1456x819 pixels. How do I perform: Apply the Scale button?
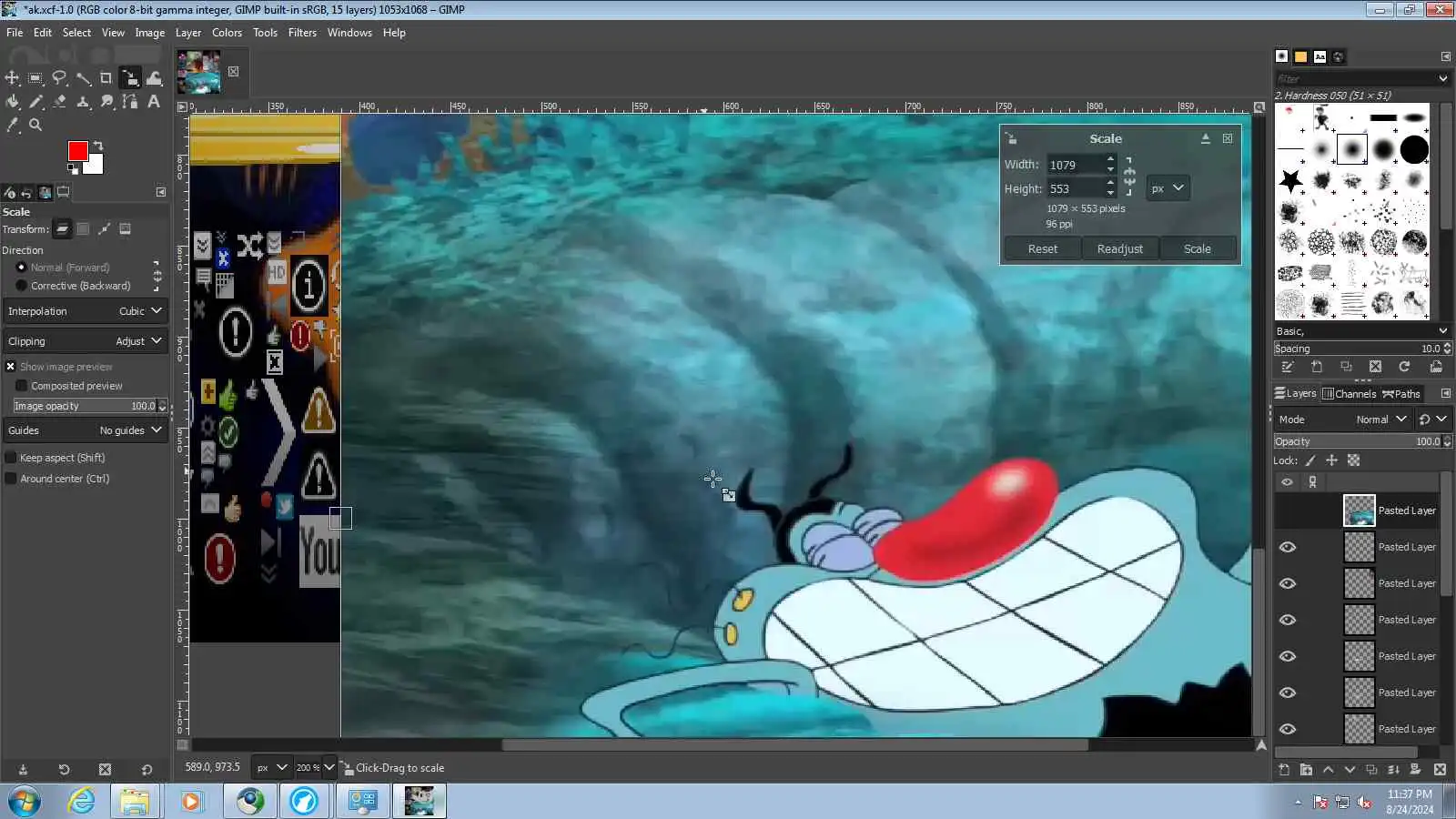[x=1198, y=249]
